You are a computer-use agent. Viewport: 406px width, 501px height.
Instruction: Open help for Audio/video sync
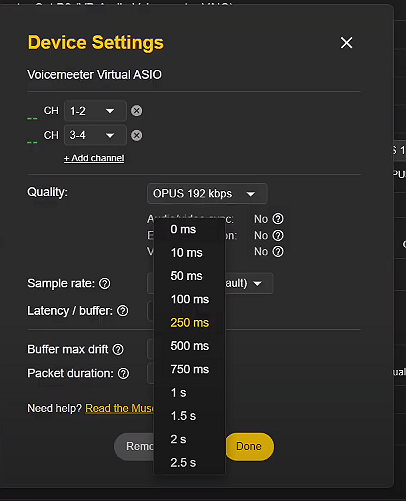[278, 219]
